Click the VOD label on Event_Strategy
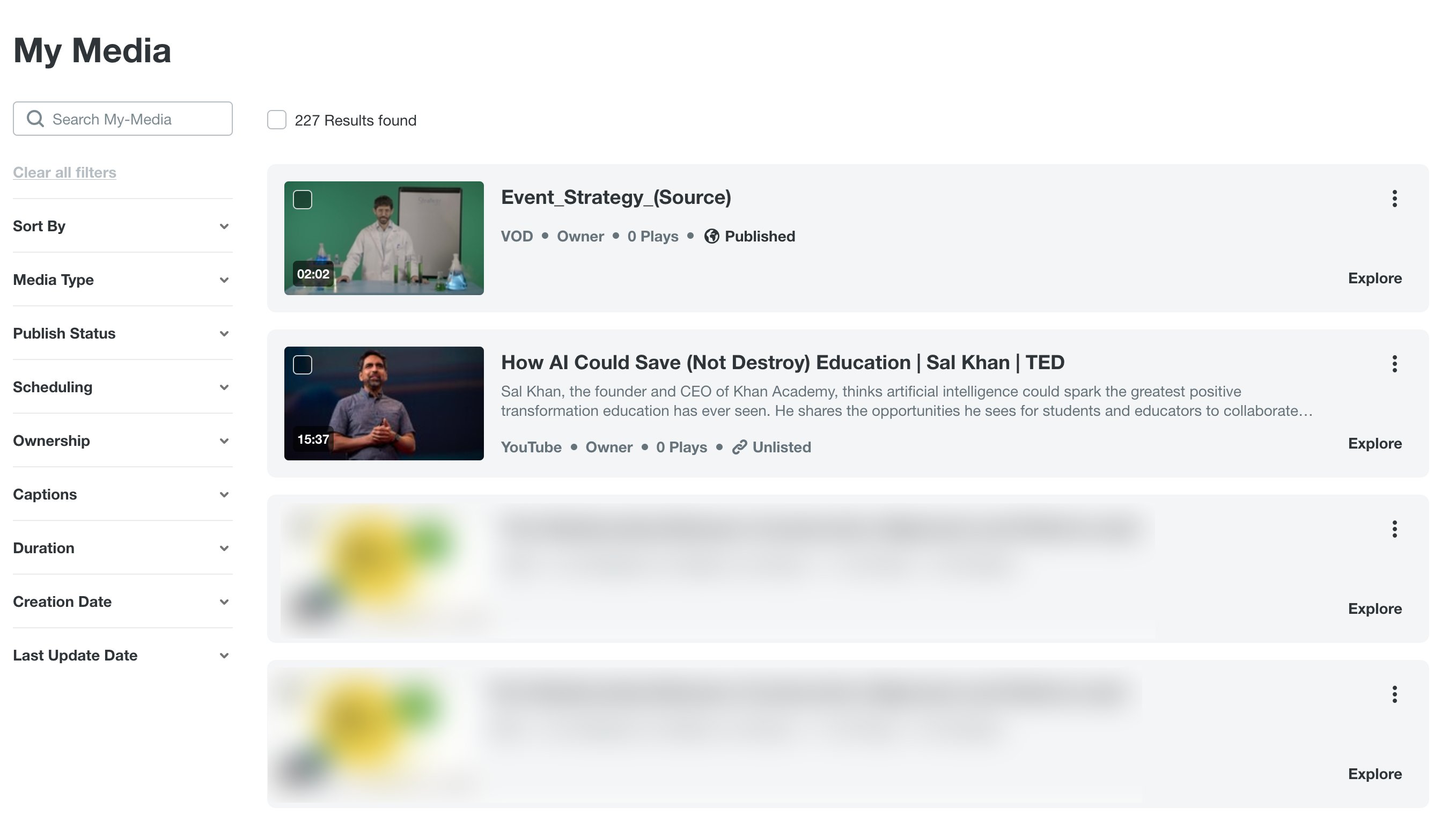Viewport: 1456px width, 822px height. click(x=517, y=236)
